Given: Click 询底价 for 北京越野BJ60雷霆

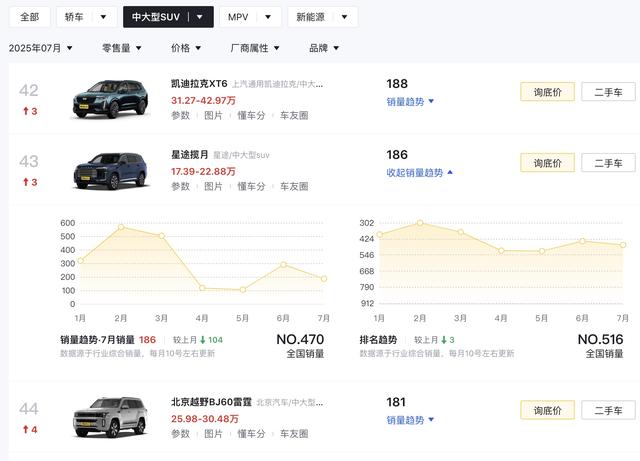Looking at the screenshot, I should point(547,410).
